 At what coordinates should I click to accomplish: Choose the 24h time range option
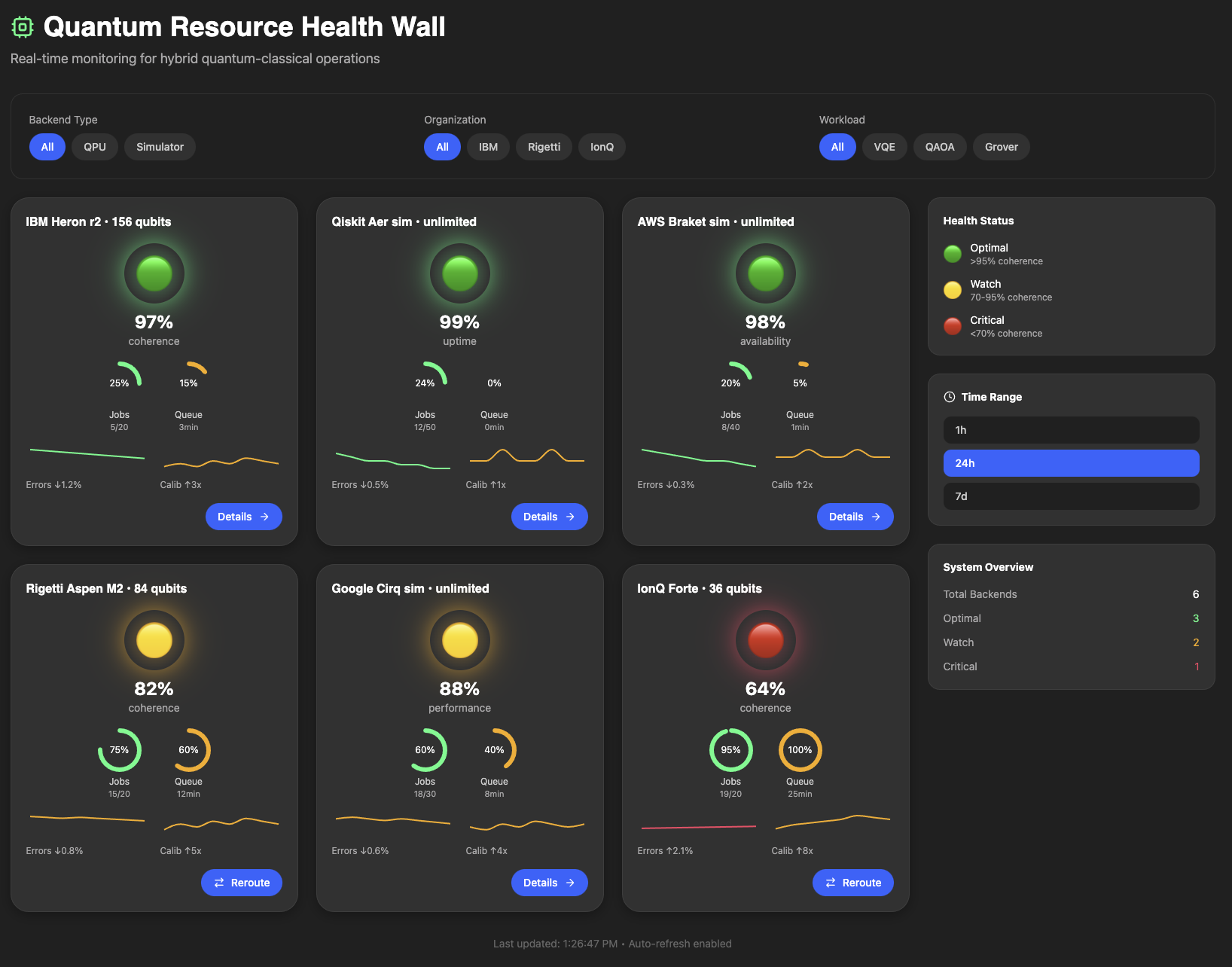click(x=1071, y=463)
